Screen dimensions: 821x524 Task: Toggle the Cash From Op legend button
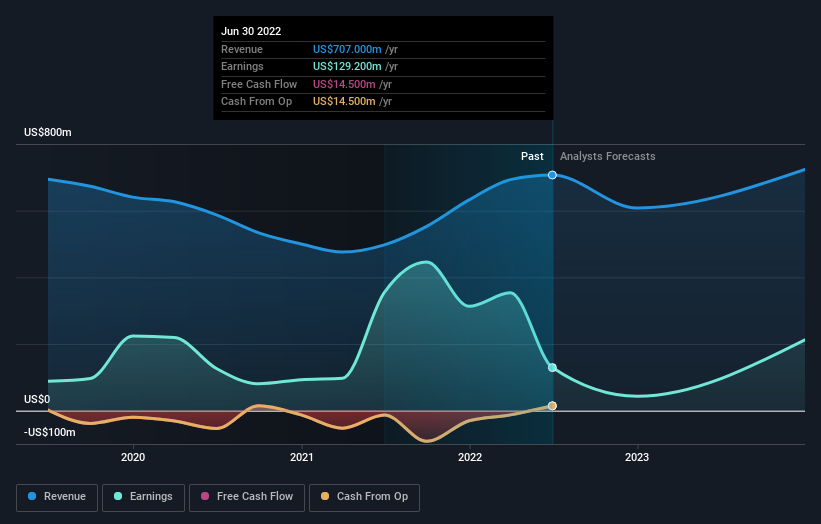click(364, 497)
